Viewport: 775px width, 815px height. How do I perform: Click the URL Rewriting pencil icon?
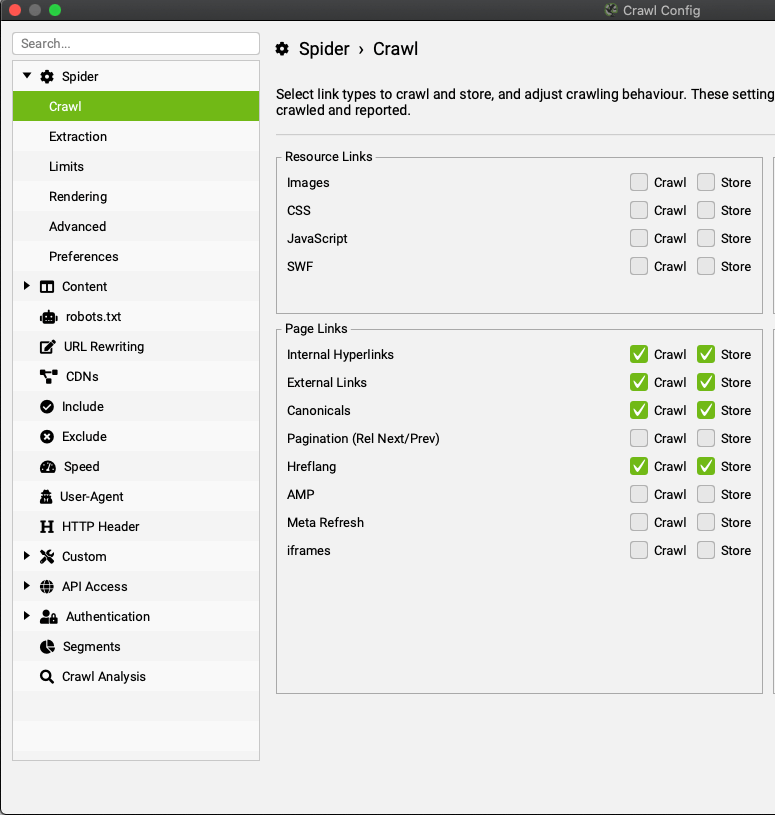click(x=47, y=347)
